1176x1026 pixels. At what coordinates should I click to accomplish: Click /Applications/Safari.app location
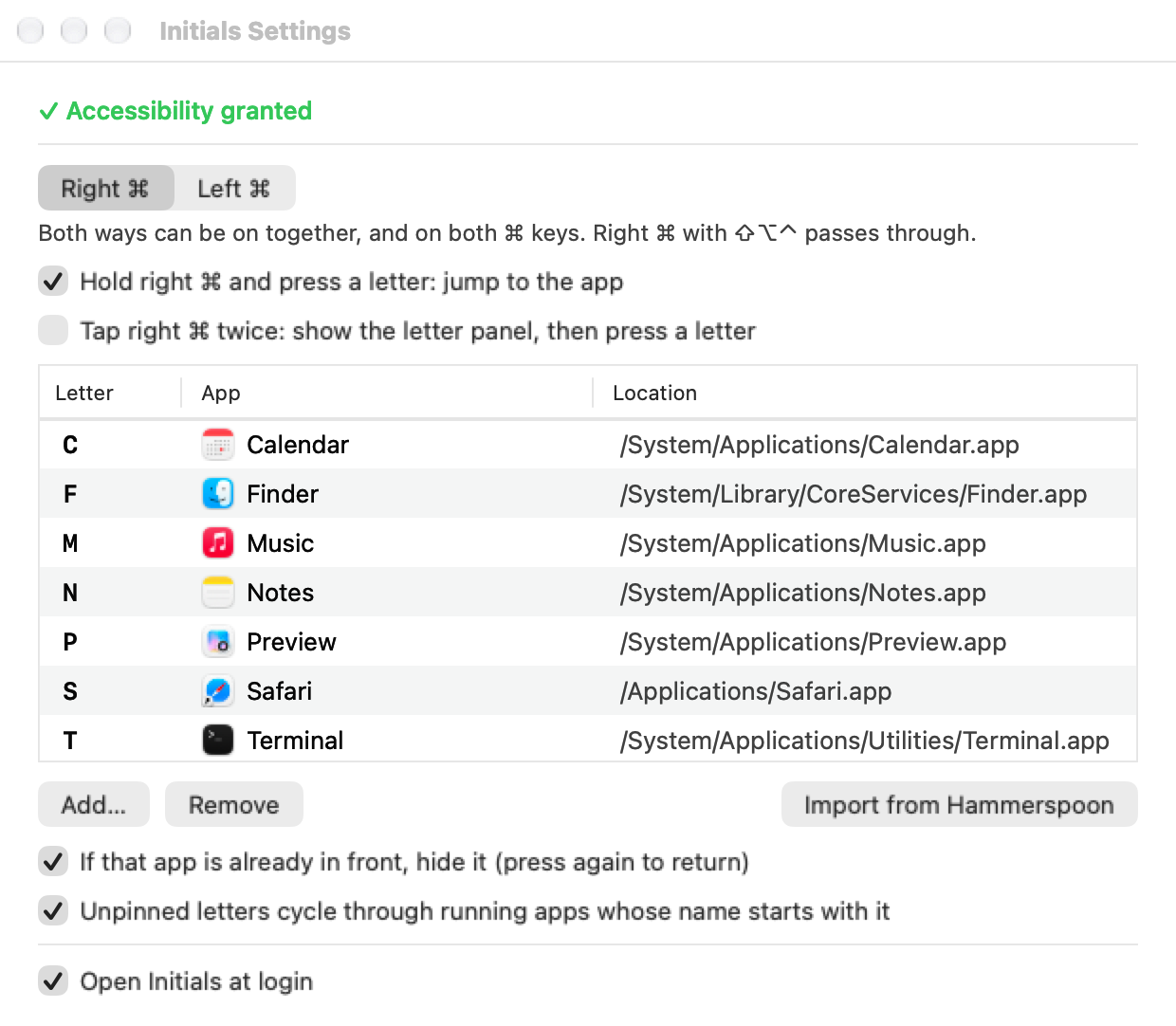pyautogui.click(x=756, y=691)
